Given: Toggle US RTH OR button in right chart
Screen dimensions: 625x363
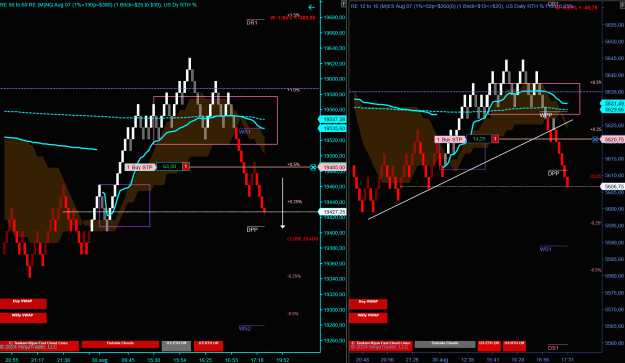Looking at the screenshot, I should [x=514, y=345].
